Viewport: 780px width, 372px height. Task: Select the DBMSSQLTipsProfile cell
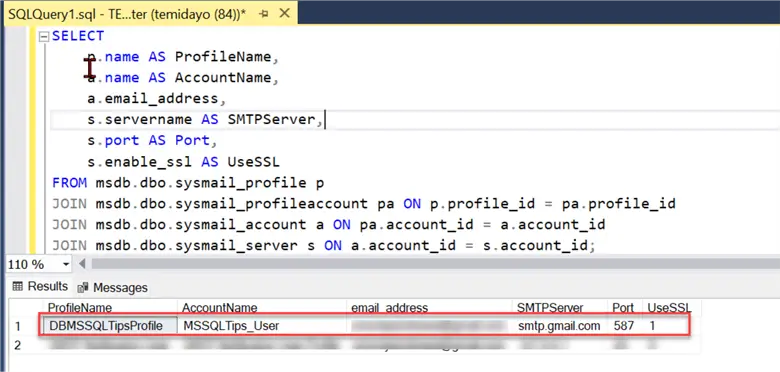pyautogui.click(x=110, y=326)
